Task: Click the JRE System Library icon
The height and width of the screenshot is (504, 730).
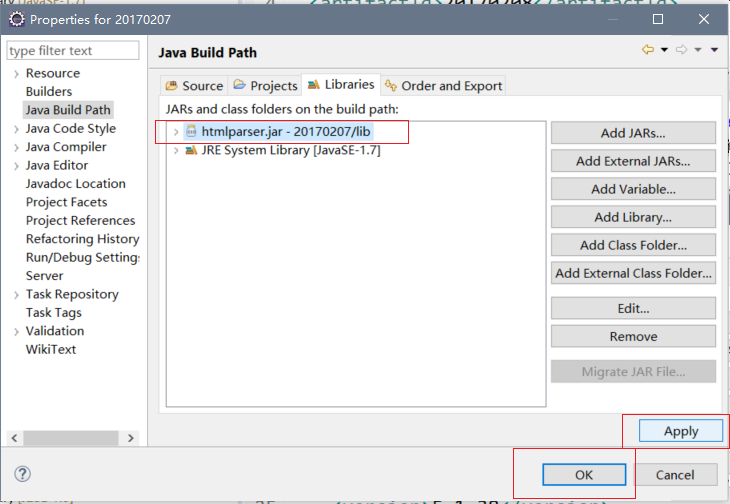Action: click(x=191, y=150)
